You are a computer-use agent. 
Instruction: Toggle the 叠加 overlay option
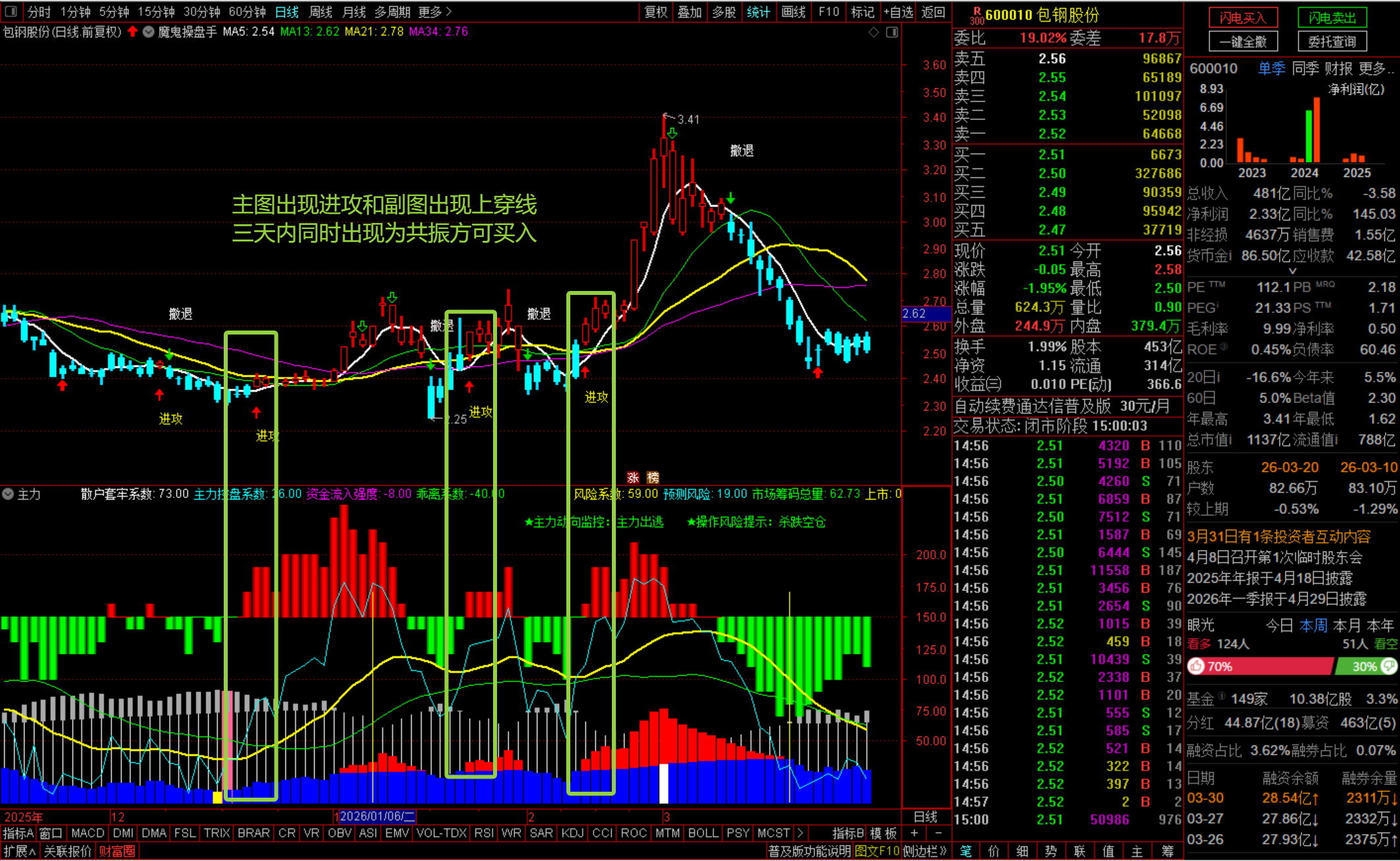pos(689,12)
